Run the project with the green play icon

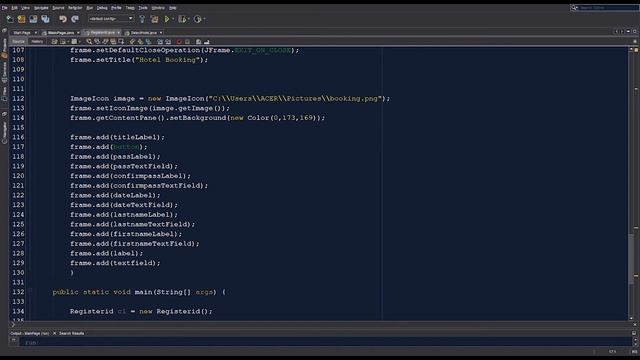(167, 19)
